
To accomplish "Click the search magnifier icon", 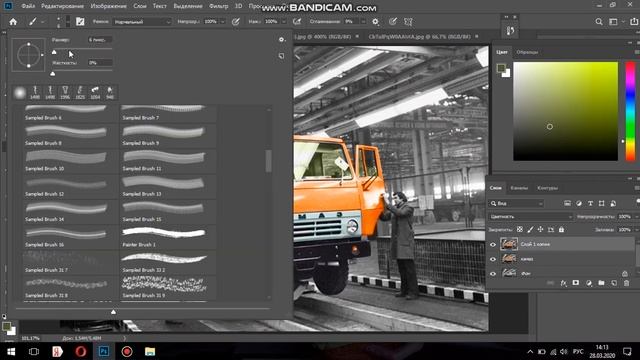I will [599, 22].
